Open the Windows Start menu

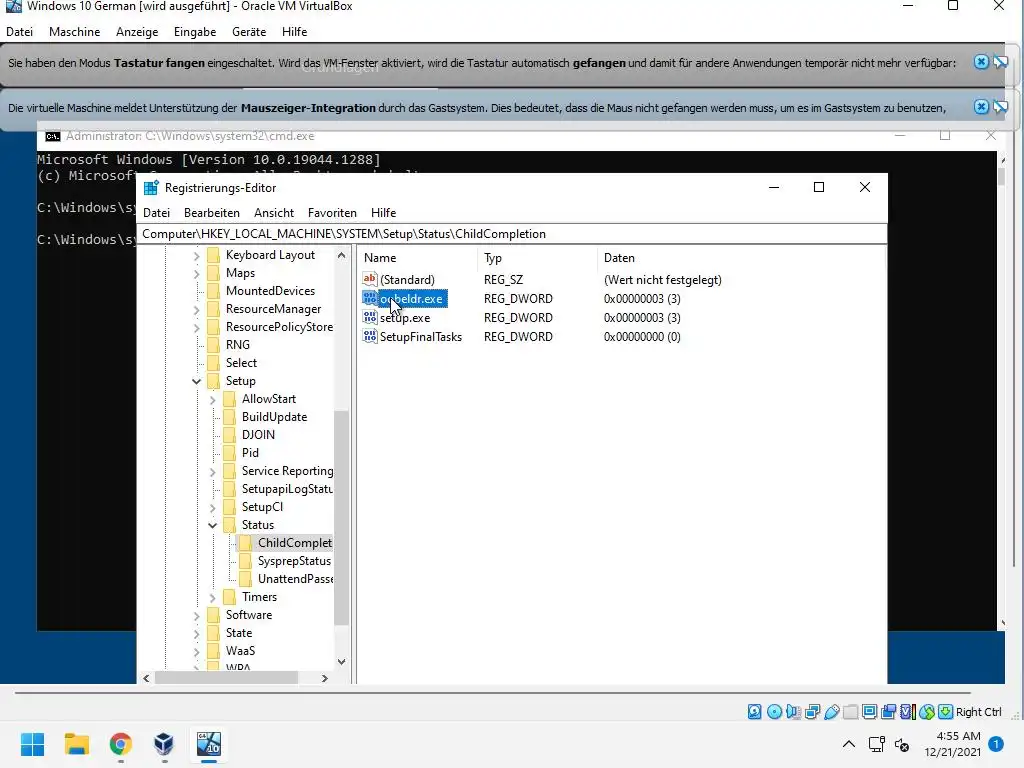click(32, 744)
